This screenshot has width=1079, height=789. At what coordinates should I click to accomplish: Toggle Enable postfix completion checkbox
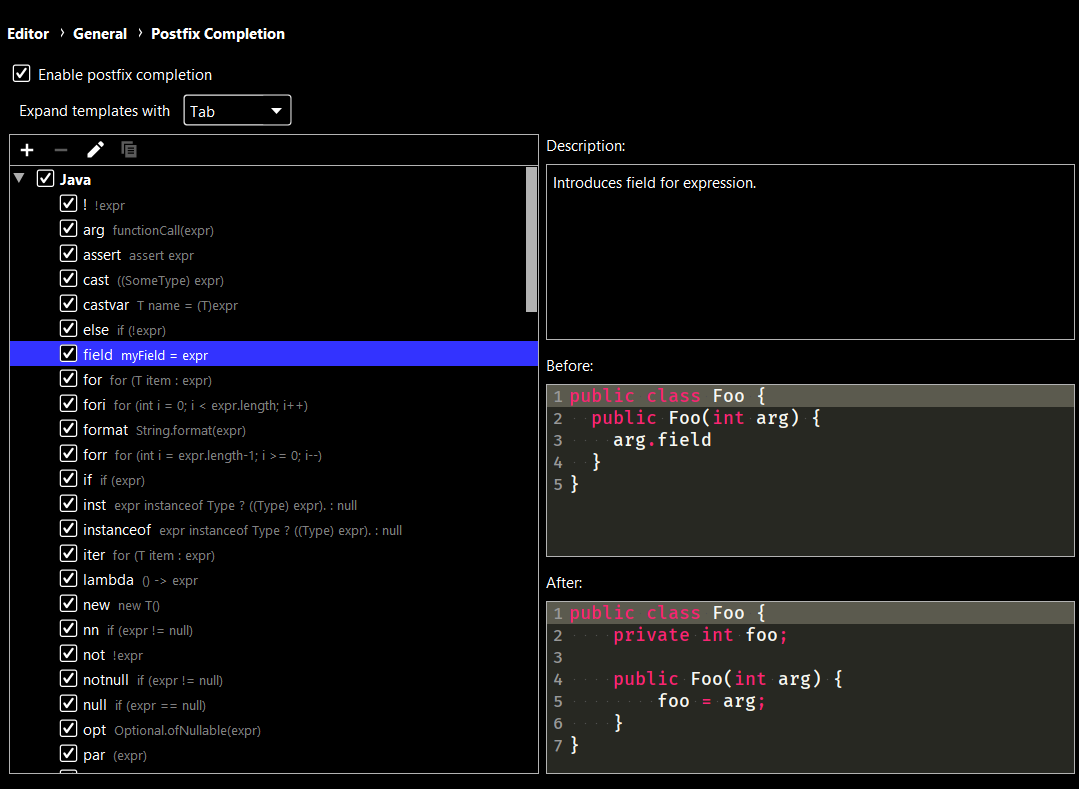[22, 74]
